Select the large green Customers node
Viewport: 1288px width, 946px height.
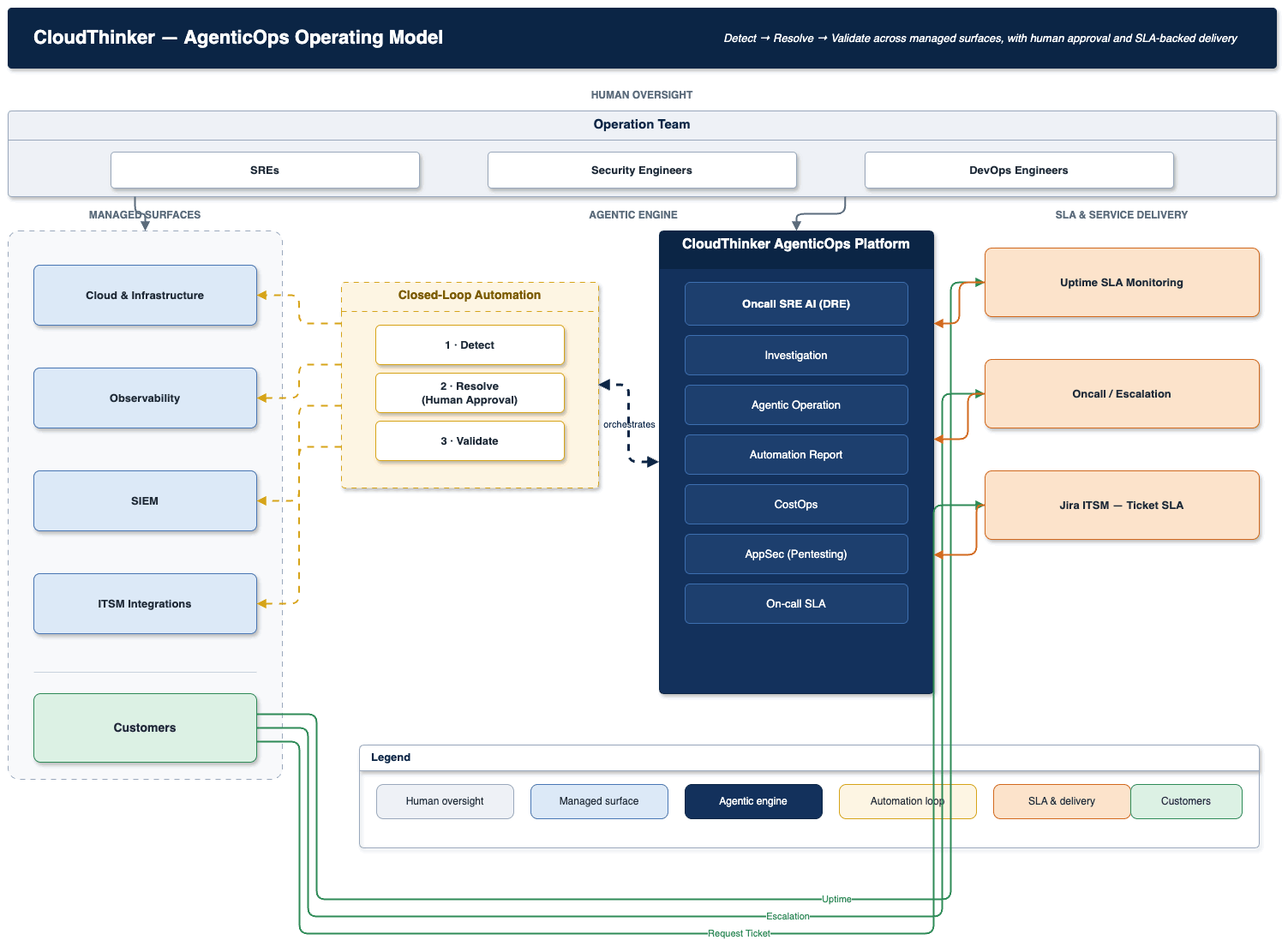[x=145, y=727]
